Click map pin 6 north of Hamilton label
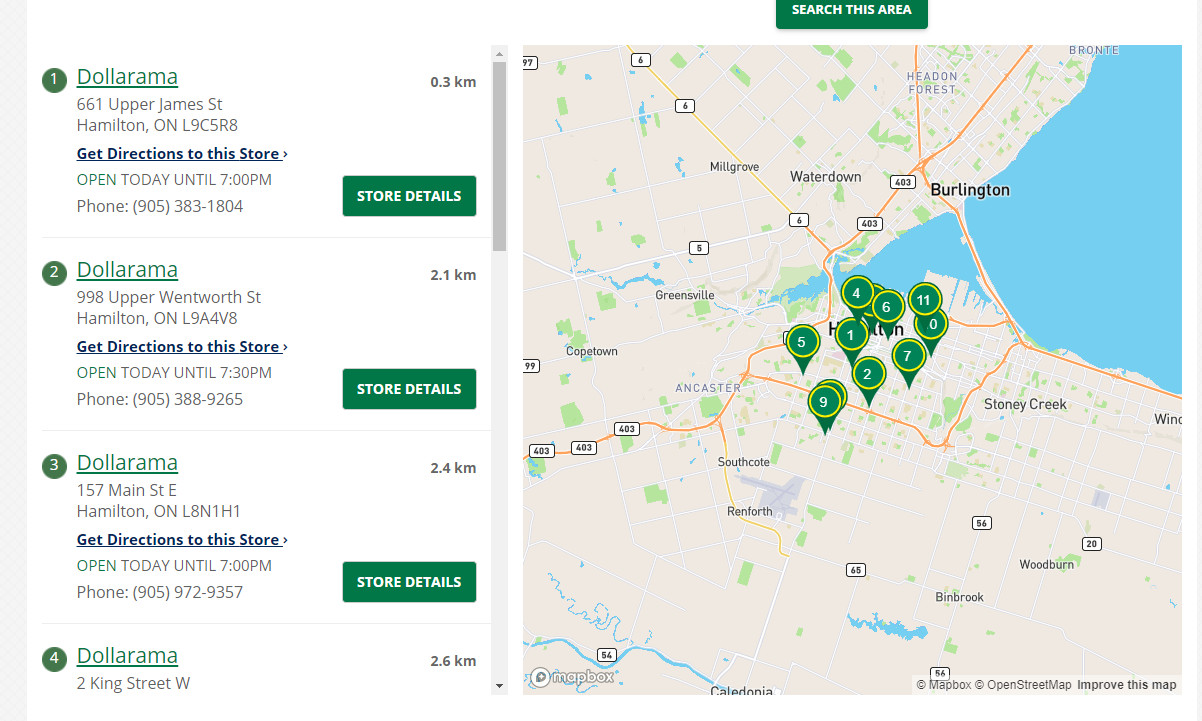 [887, 307]
